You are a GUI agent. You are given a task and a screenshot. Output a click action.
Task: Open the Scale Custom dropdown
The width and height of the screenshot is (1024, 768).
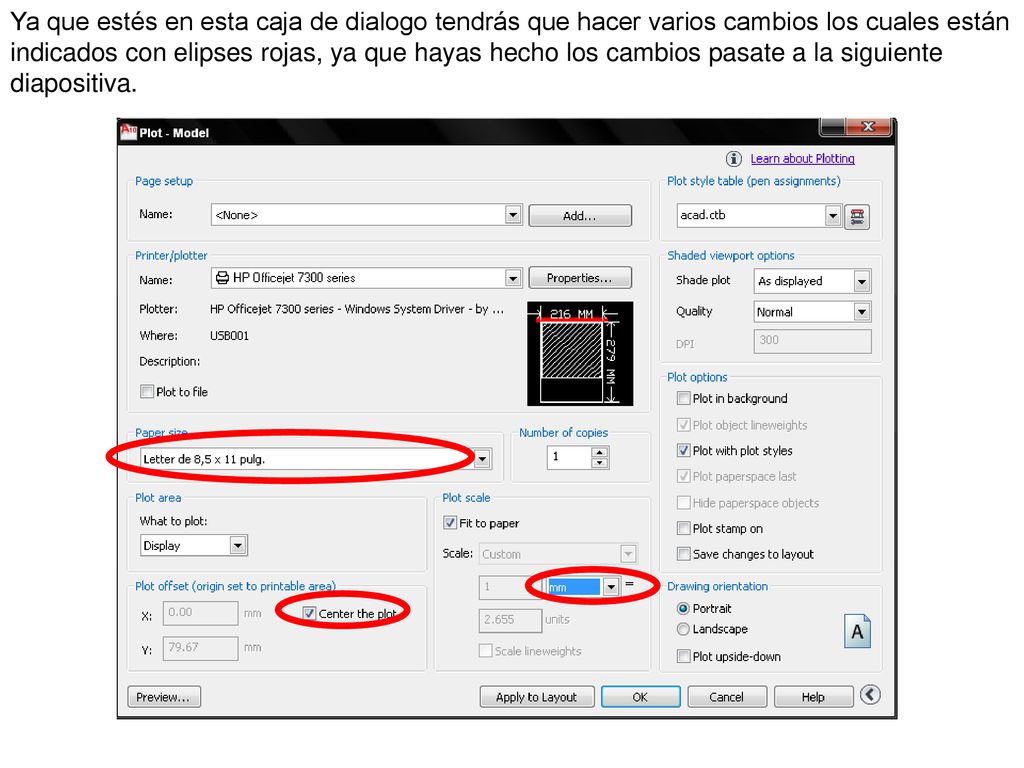pyautogui.click(x=628, y=554)
